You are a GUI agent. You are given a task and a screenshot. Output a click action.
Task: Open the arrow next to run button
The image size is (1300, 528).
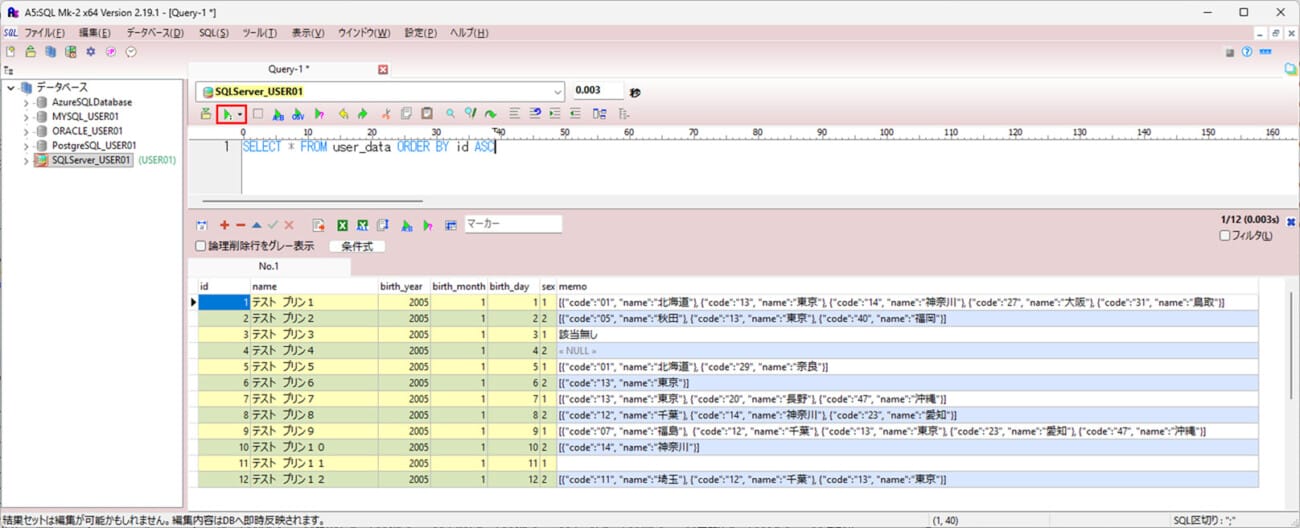pos(240,114)
